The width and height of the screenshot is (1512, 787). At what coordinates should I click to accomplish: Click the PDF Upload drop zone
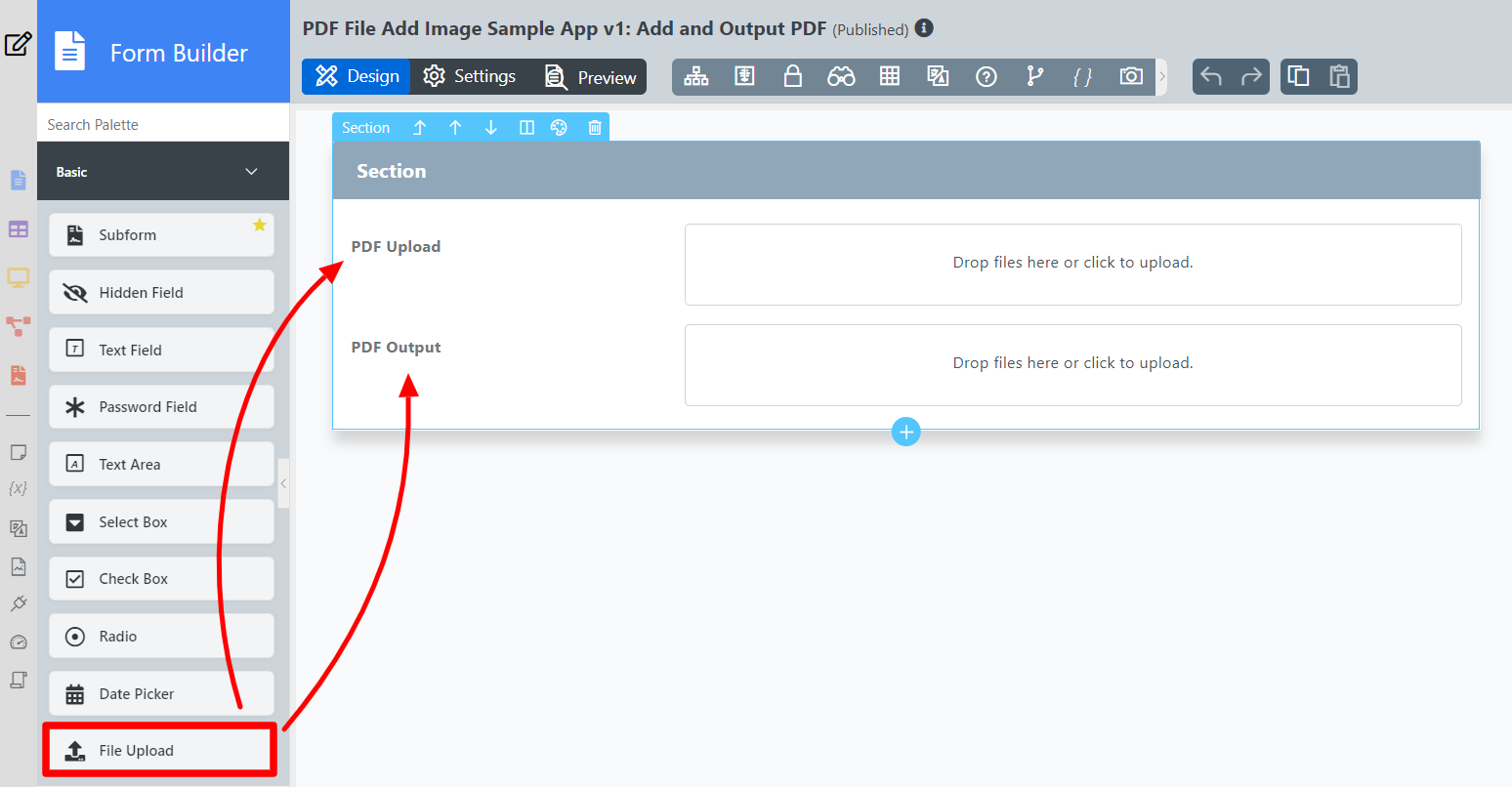click(1072, 265)
